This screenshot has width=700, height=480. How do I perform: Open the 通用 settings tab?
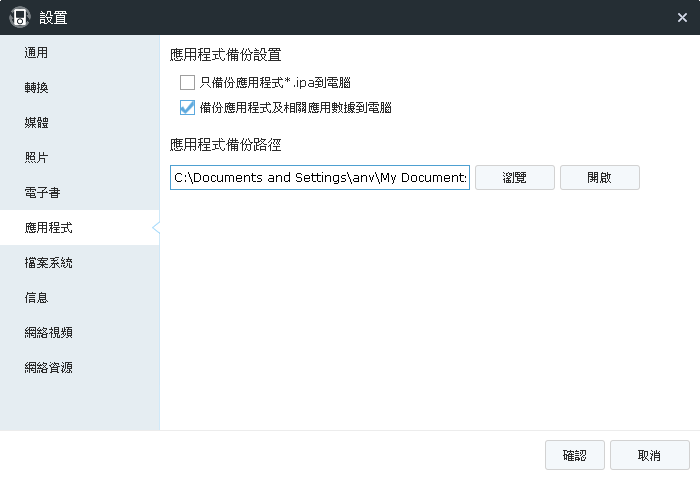point(37,52)
